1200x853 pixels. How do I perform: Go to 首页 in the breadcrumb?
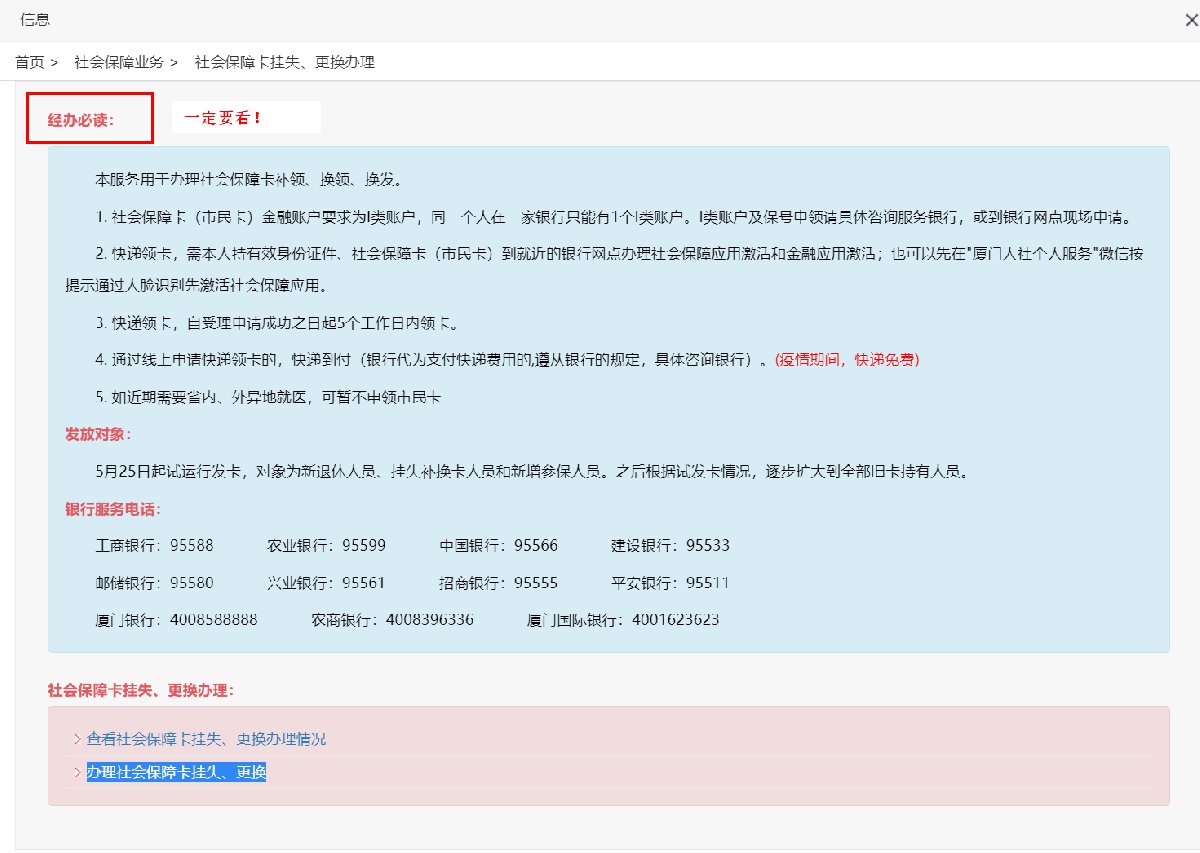[x=29, y=62]
